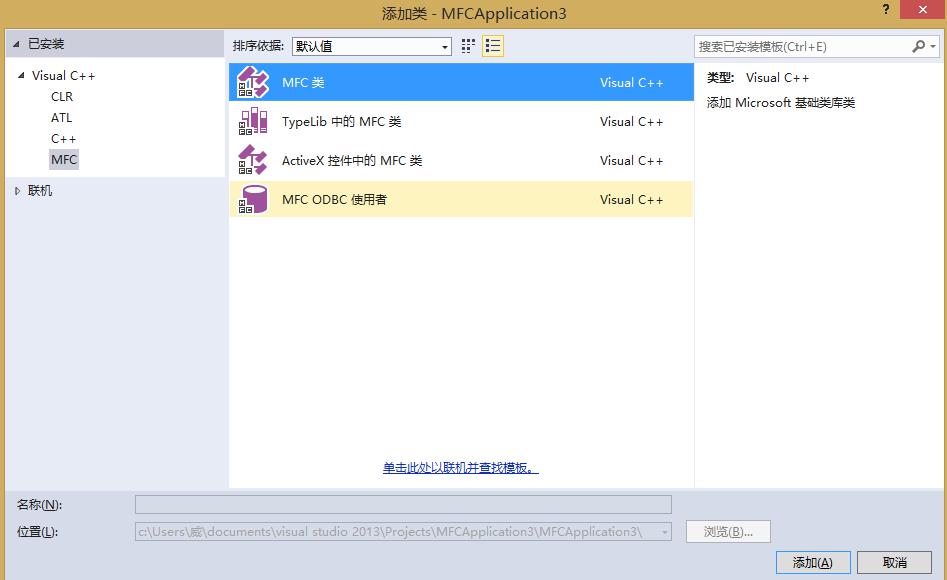Click the 名称(N) input field
The height and width of the screenshot is (580, 947).
(403, 504)
